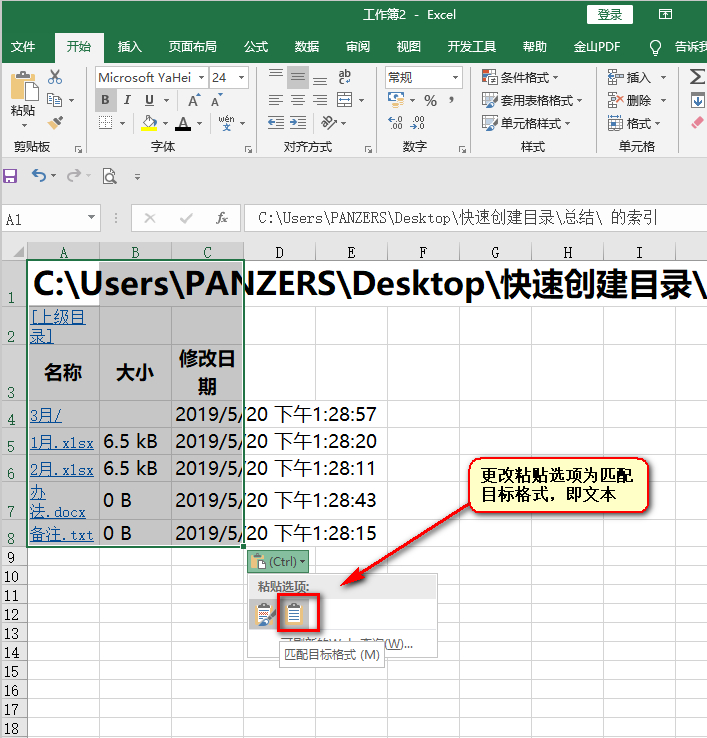Click the 登录 sign-in button

[610, 15]
